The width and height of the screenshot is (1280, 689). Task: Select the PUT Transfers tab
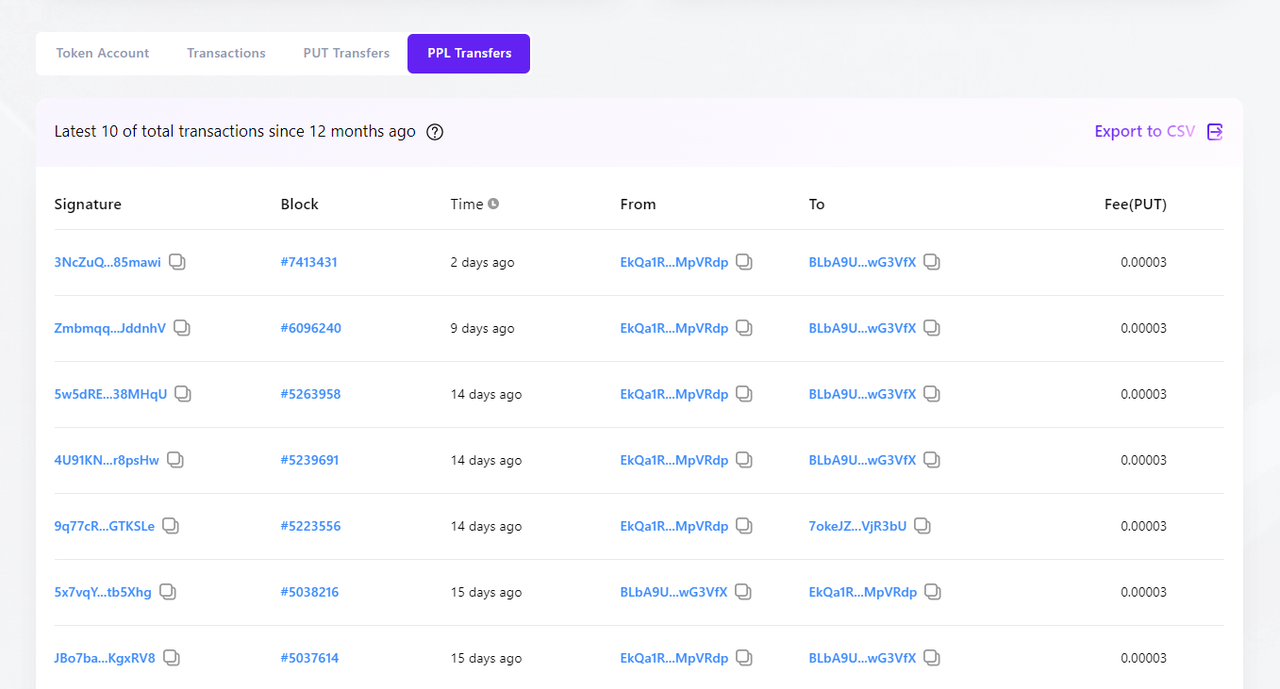click(346, 53)
